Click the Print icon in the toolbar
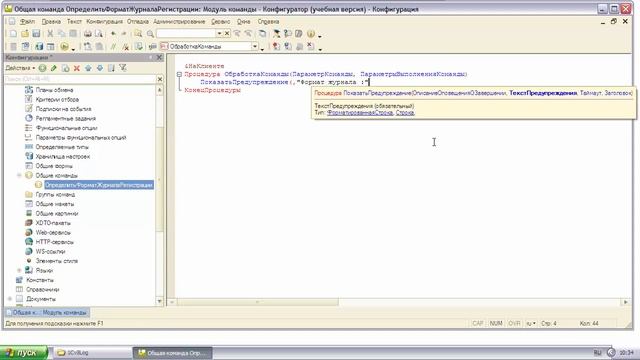The image size is (640, 360). (x=88, y=34)
